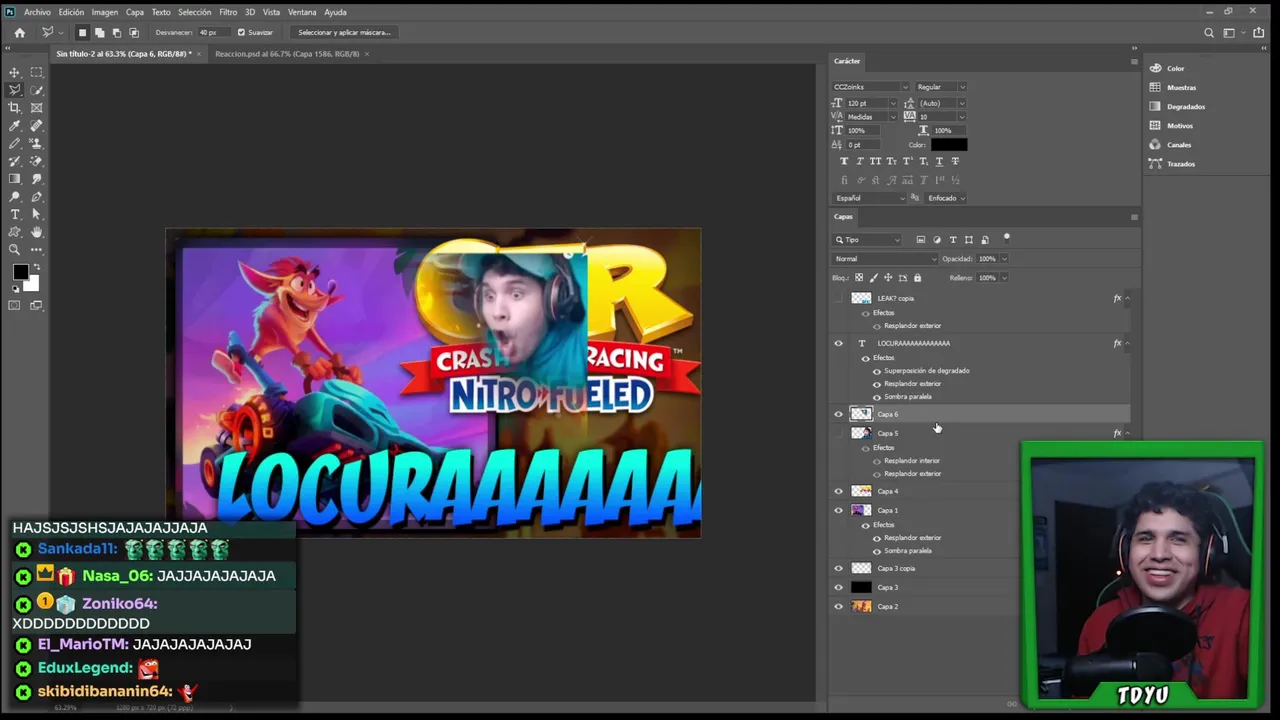Image resolution: width=1280 pixels, height=720 pixels.
Task: Show the LEAK? copia layer
Action: tap(839, 298)
